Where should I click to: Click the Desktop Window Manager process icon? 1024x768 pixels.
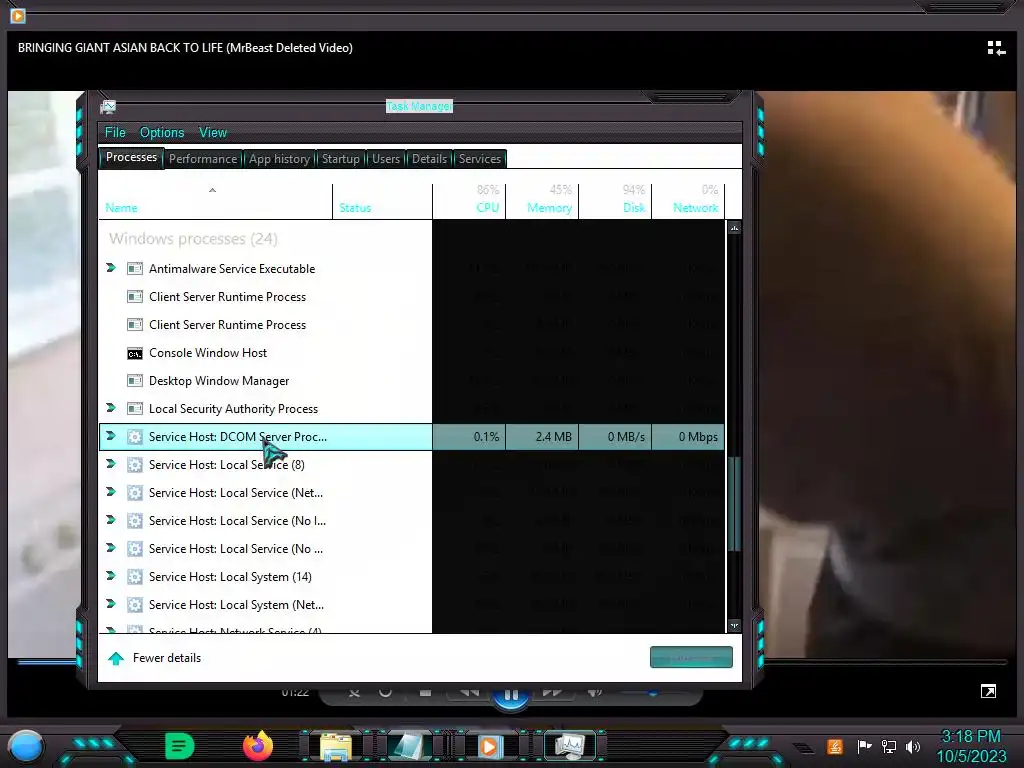(x=135, y=381)
